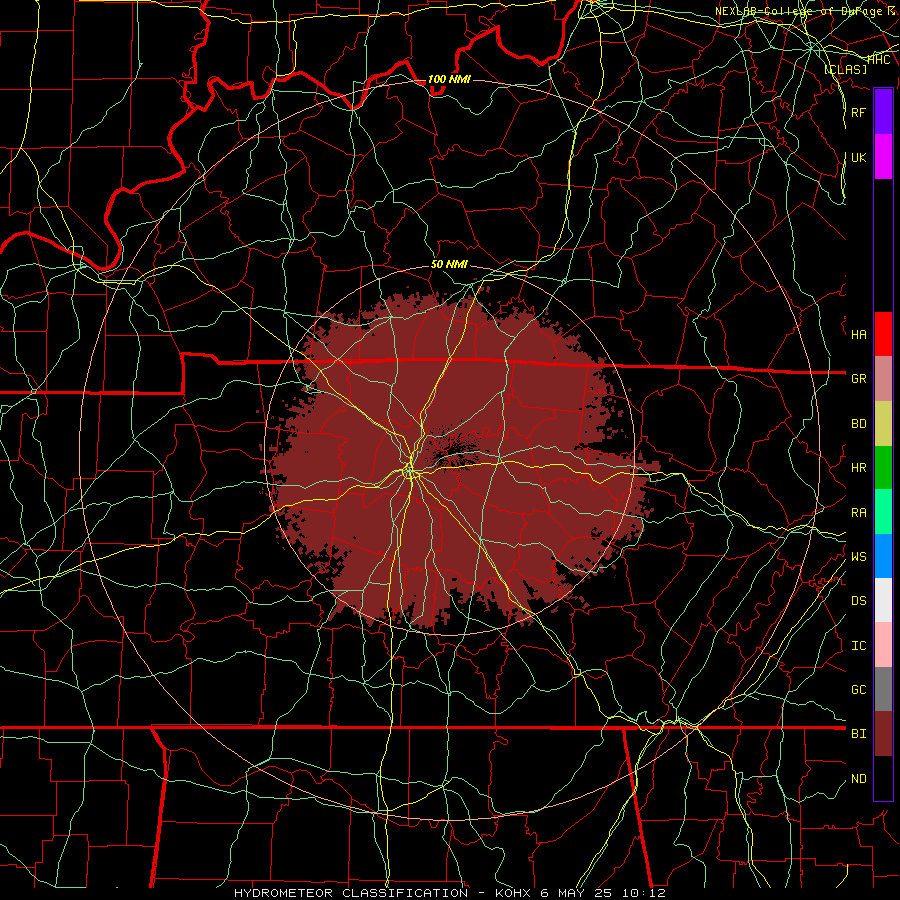This screenshot has width=900, height=900.
Task: Click the GC legend label
Action: point(858,690)
